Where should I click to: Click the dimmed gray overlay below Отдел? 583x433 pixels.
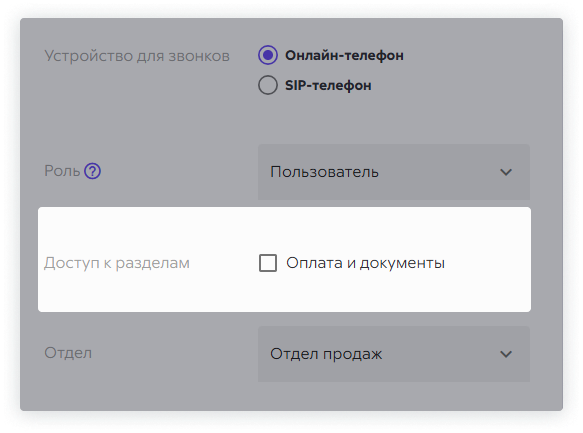tap(291, 397)
